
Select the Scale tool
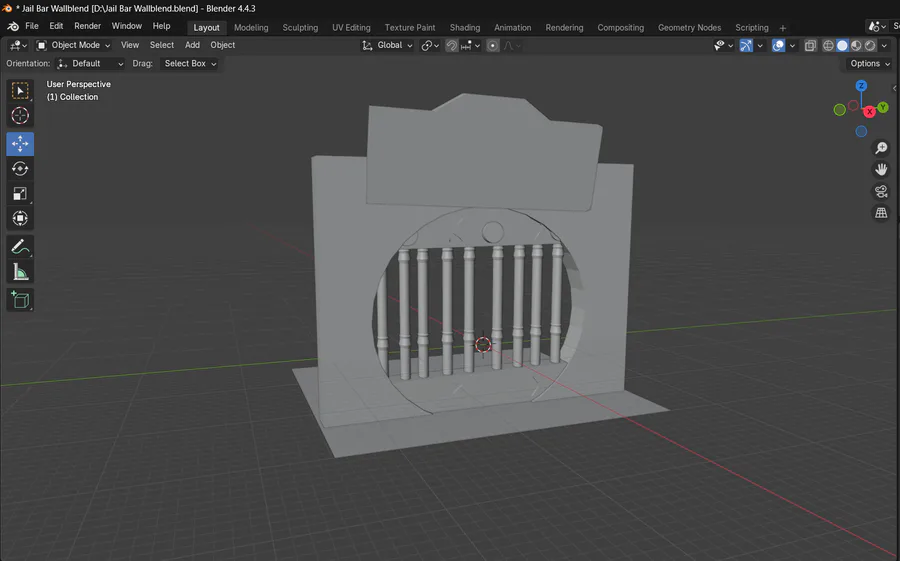[x=20, y=194]
